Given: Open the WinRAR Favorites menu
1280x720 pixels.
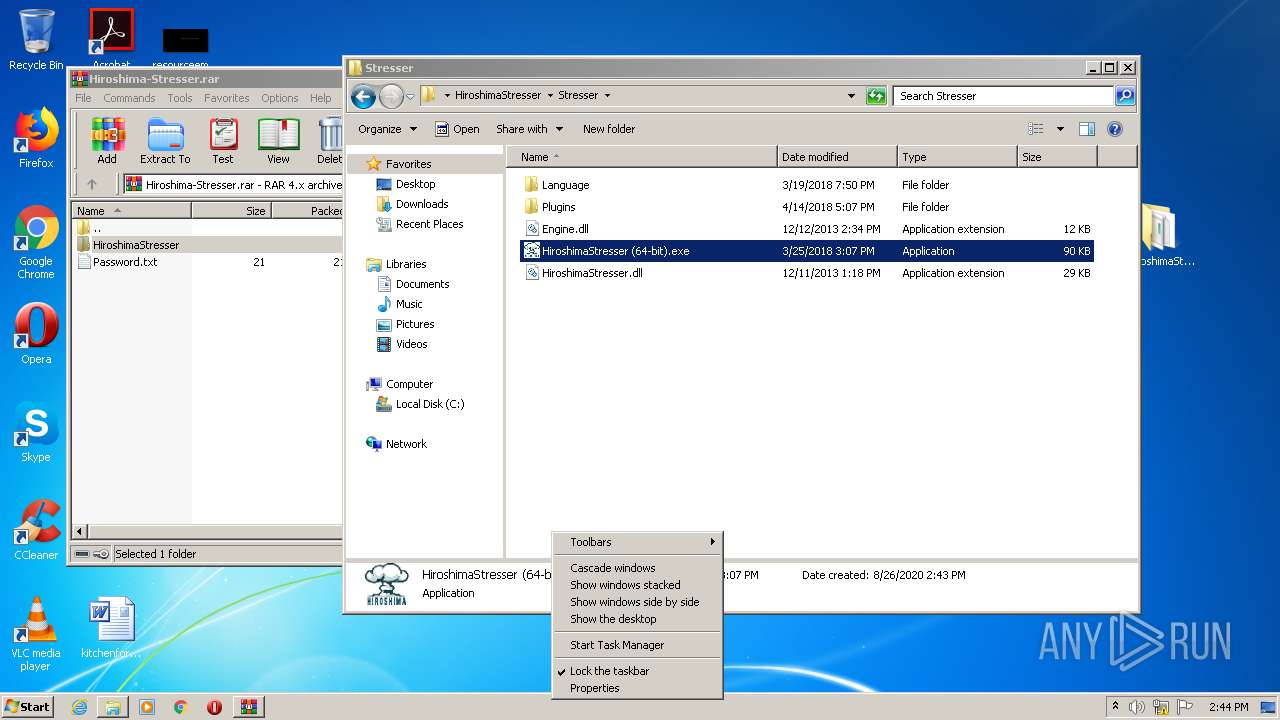Looking at the screenshot, I should click(x=227, y=98).
